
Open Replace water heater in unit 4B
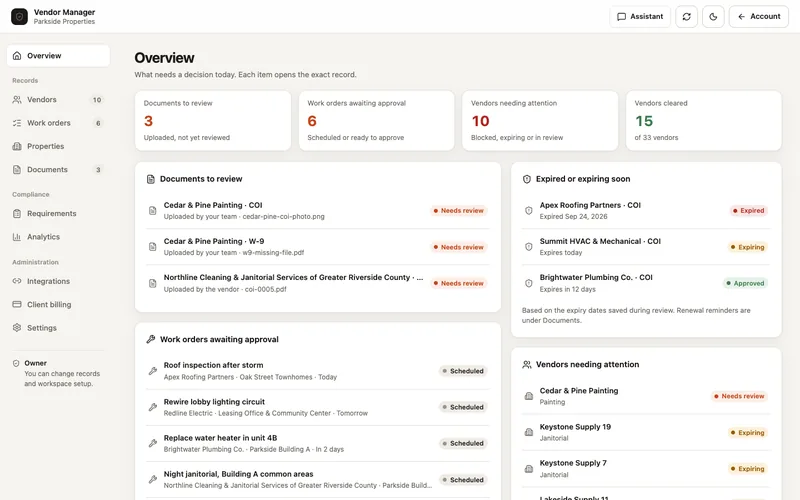pyautogui.click(x=317, y=443)
